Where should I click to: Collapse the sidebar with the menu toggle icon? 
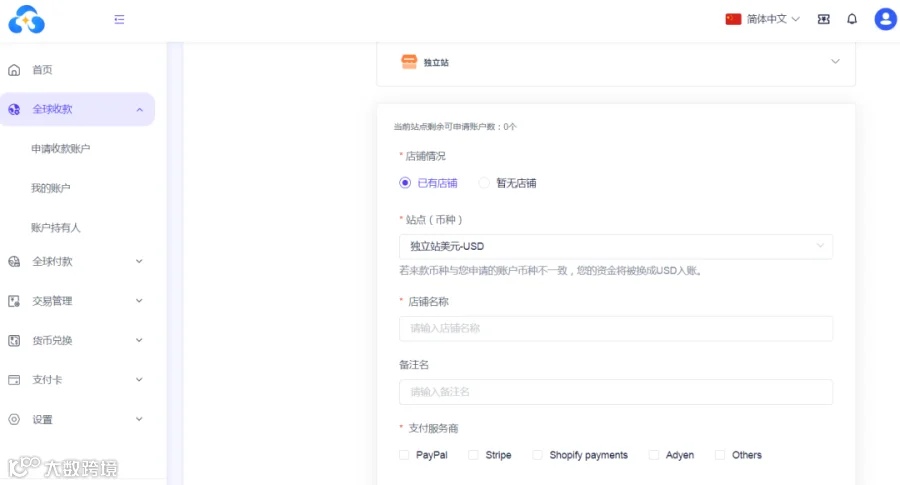coord(119,20)
